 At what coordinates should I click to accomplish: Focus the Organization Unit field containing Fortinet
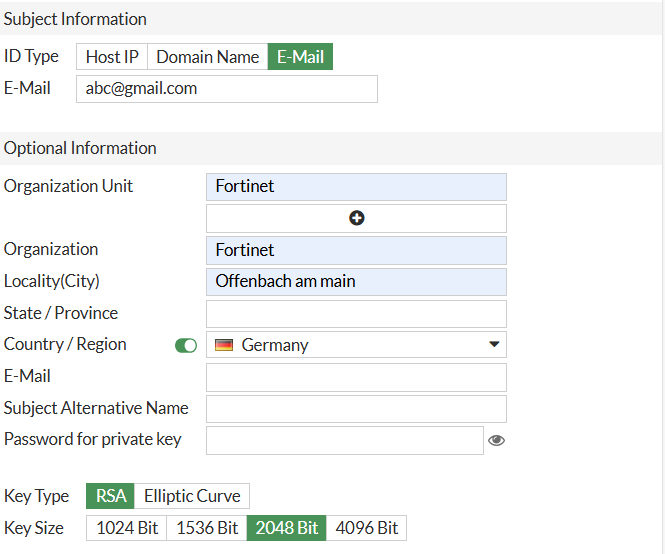[356, 187]
